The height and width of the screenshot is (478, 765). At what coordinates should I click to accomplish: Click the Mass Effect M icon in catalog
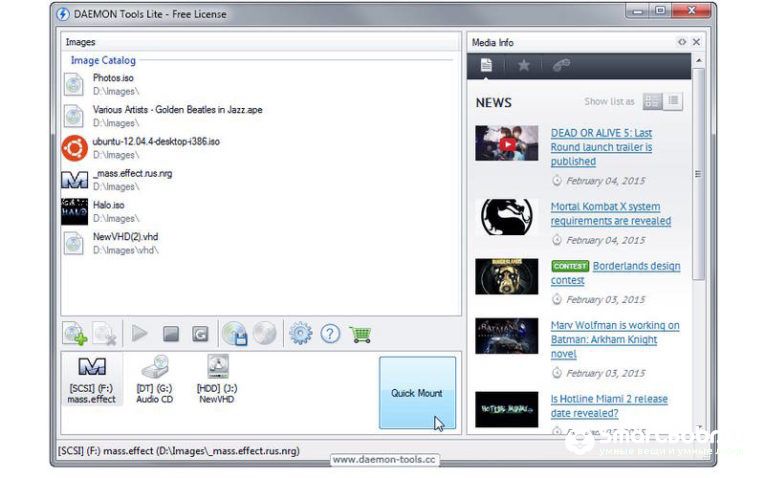pyautogui.click(x=74, y=180)
